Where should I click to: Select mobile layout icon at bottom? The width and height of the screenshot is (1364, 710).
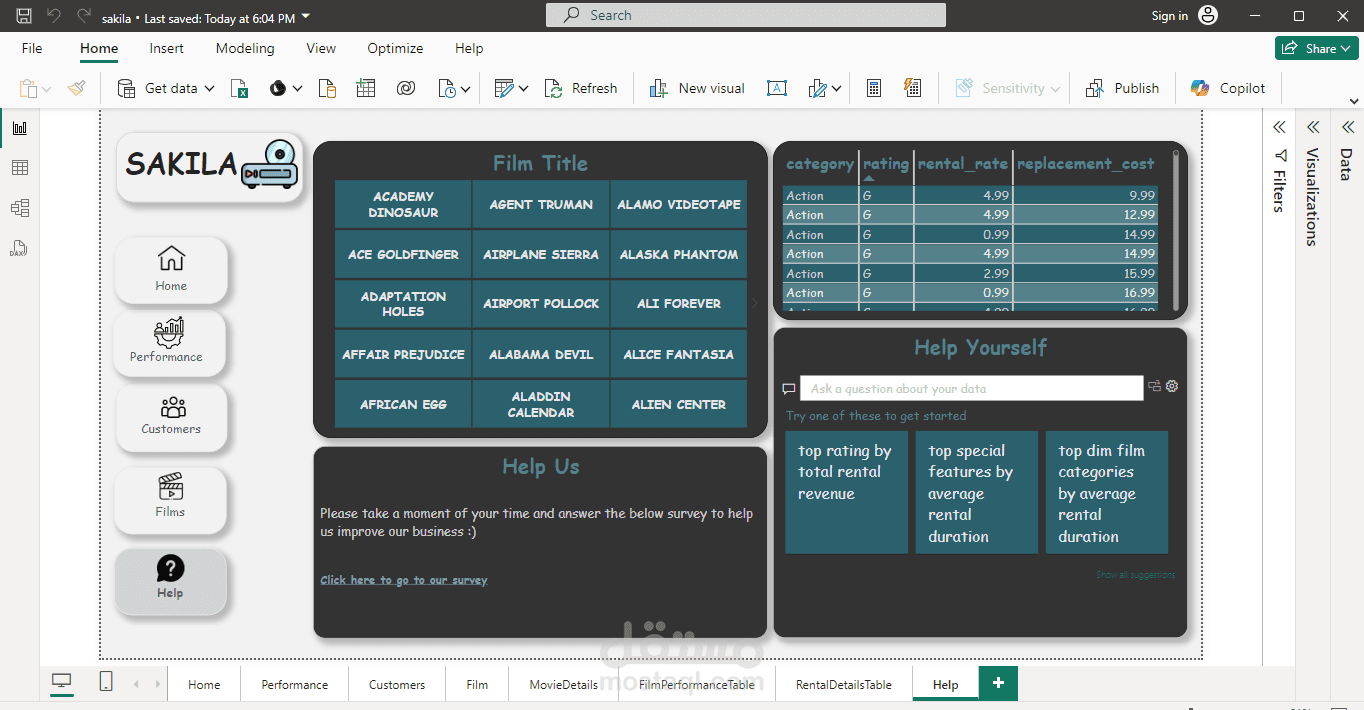coord(106,682)
